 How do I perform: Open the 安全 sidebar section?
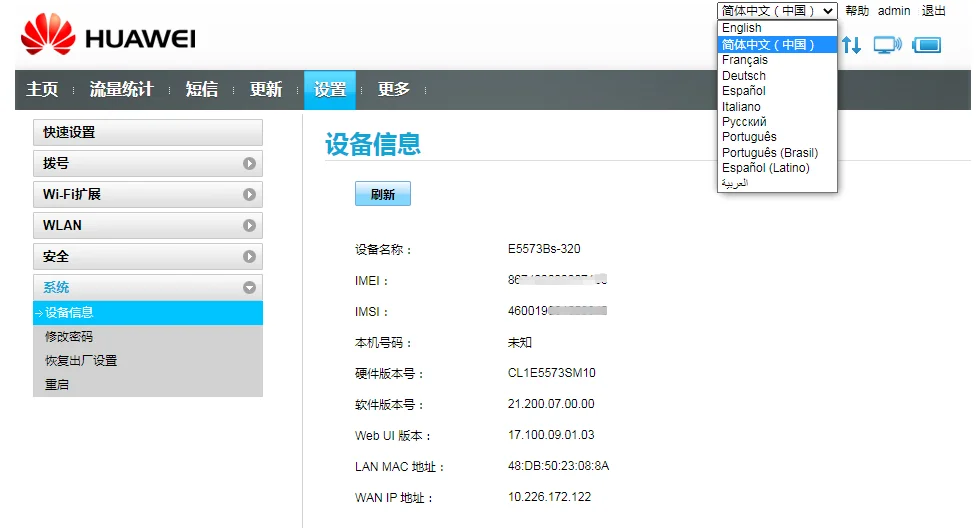pyautogui.click(x=148, y=257)
